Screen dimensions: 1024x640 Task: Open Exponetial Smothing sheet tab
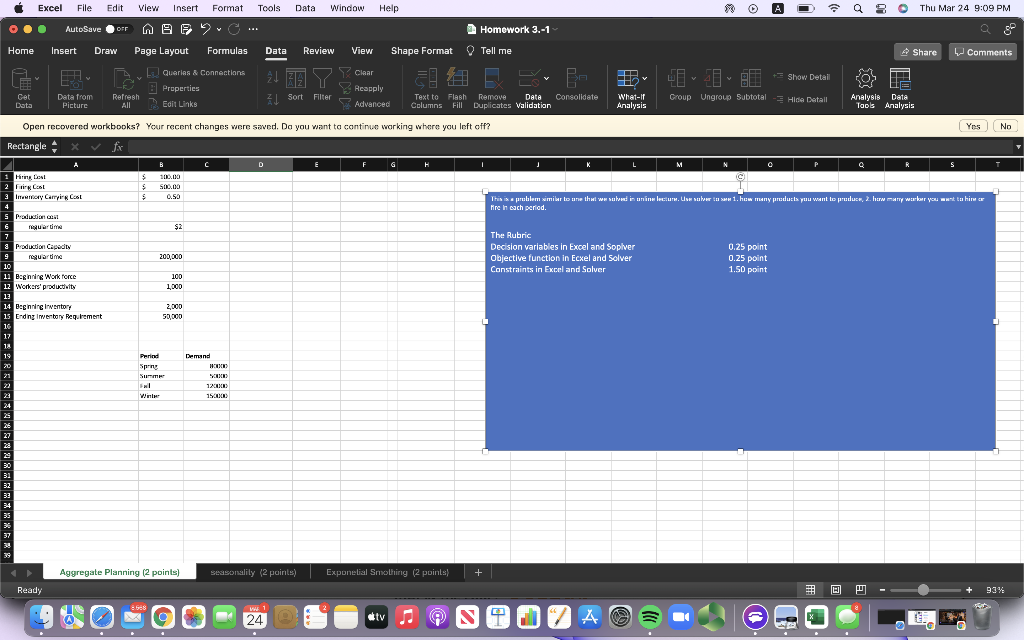pos(387,572)
